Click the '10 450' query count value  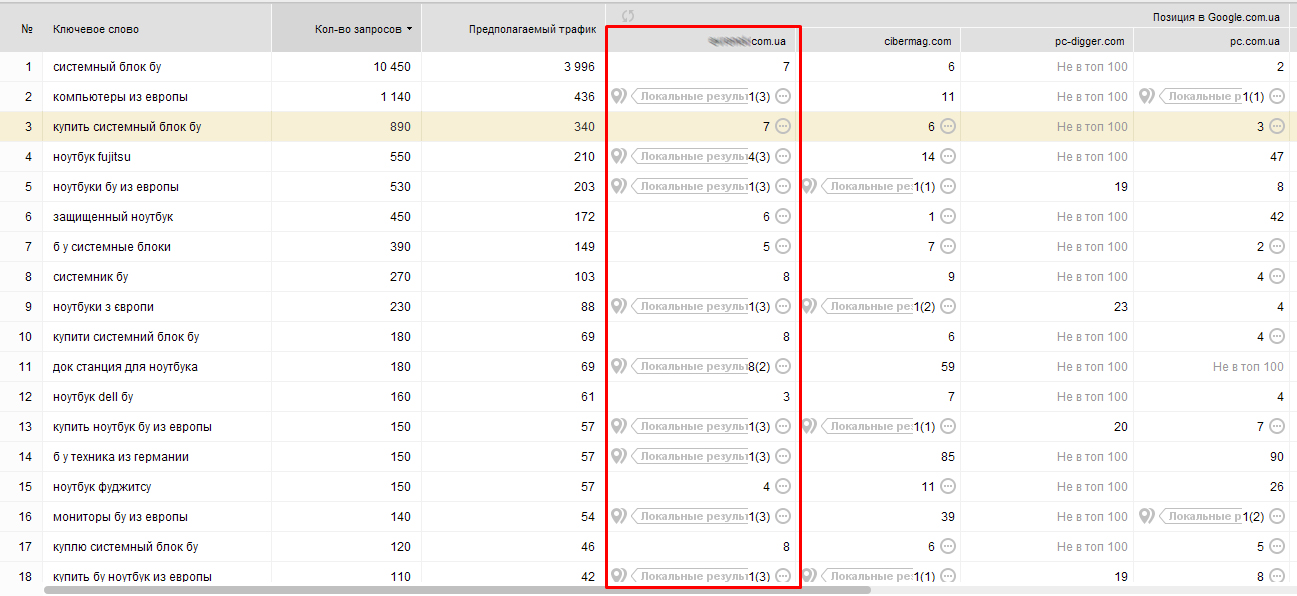coord(392,67)
